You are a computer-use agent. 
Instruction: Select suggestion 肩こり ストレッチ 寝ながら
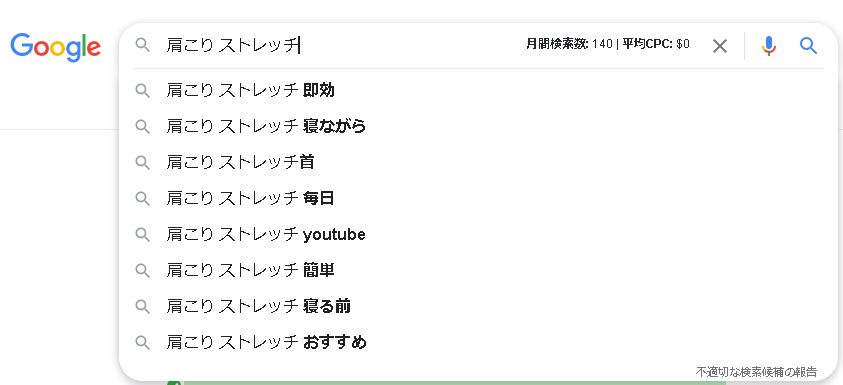[478, 126]
